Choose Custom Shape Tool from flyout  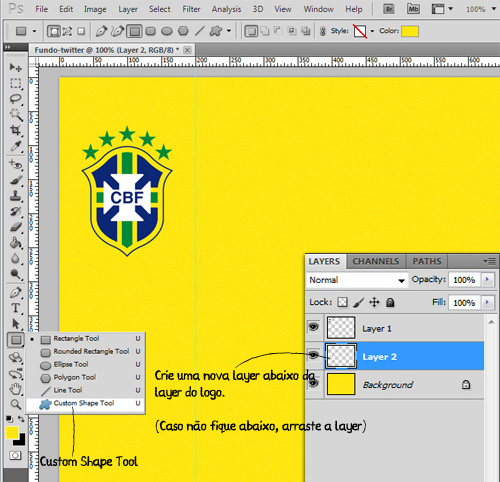pos(86,403)
